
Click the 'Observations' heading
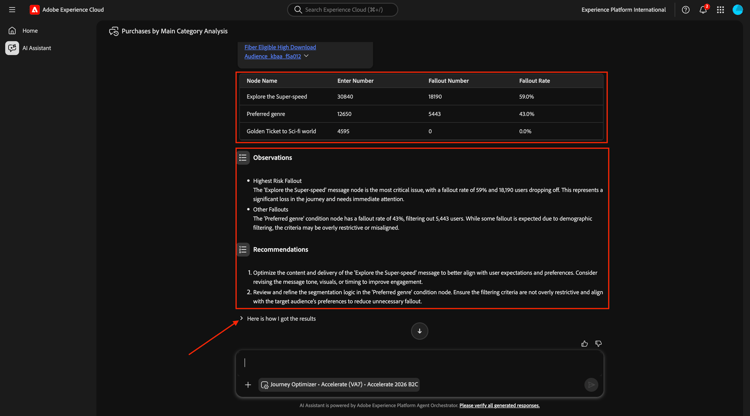coord(272,157)
